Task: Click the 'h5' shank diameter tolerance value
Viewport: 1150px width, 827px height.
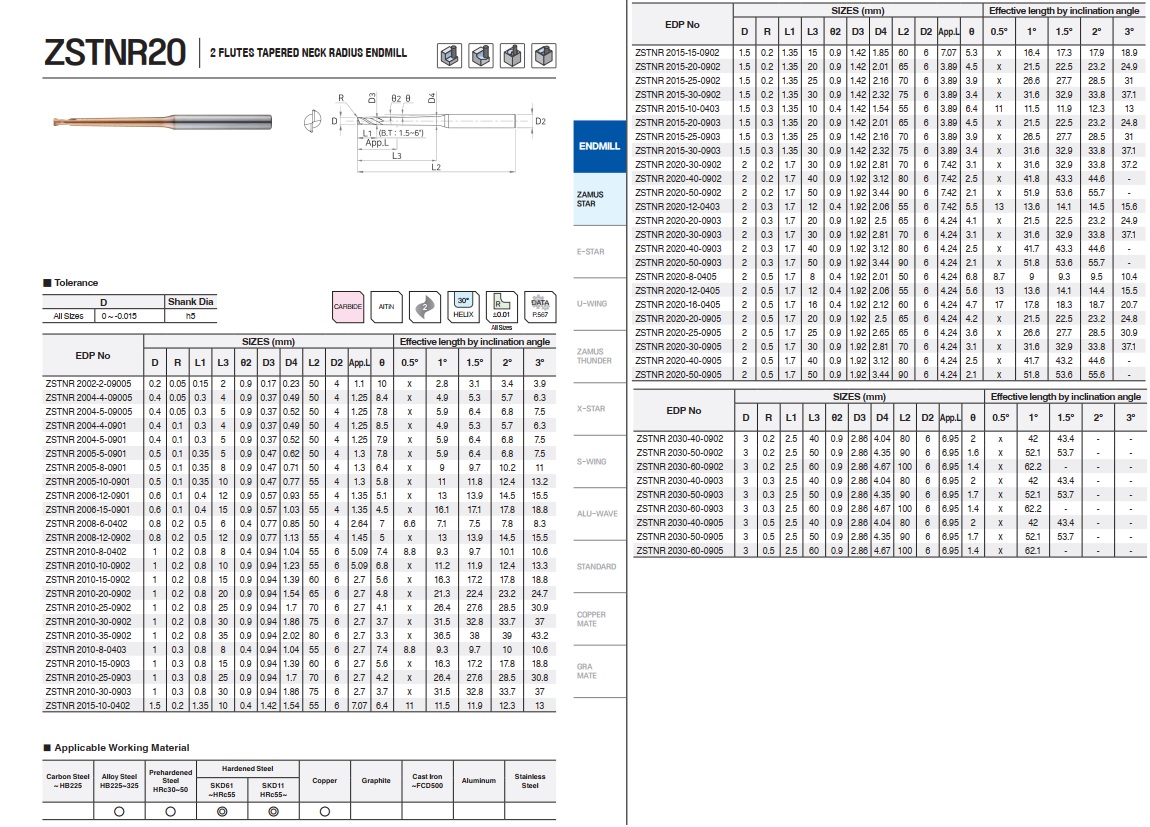Action: pos(191,316)
